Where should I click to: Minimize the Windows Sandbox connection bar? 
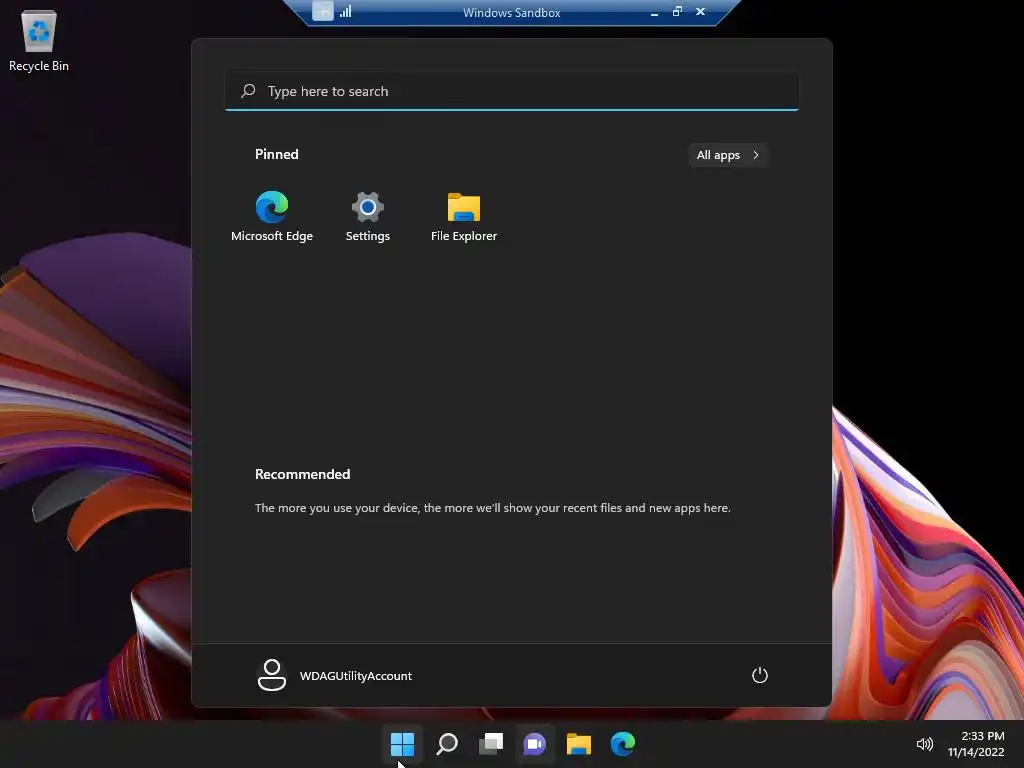point(654,12)
